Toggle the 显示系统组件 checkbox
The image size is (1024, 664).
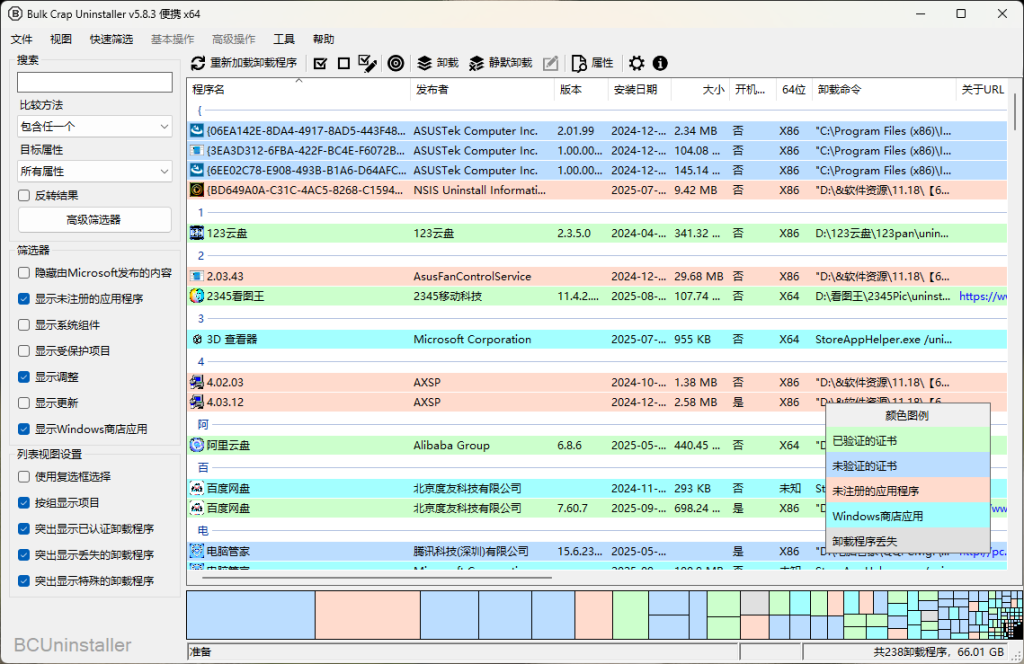24,325
